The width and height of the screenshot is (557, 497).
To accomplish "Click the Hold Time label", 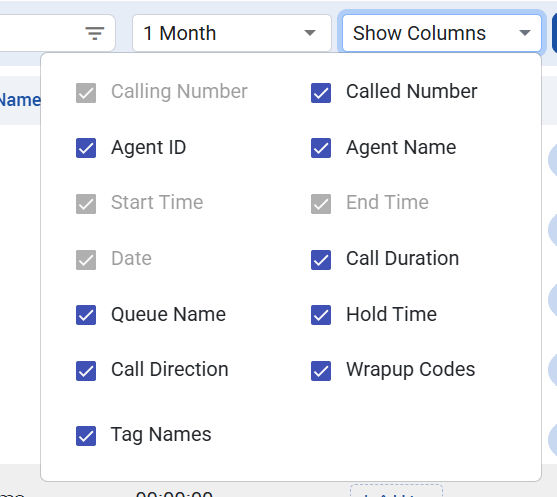I will [x=391, y=314].
